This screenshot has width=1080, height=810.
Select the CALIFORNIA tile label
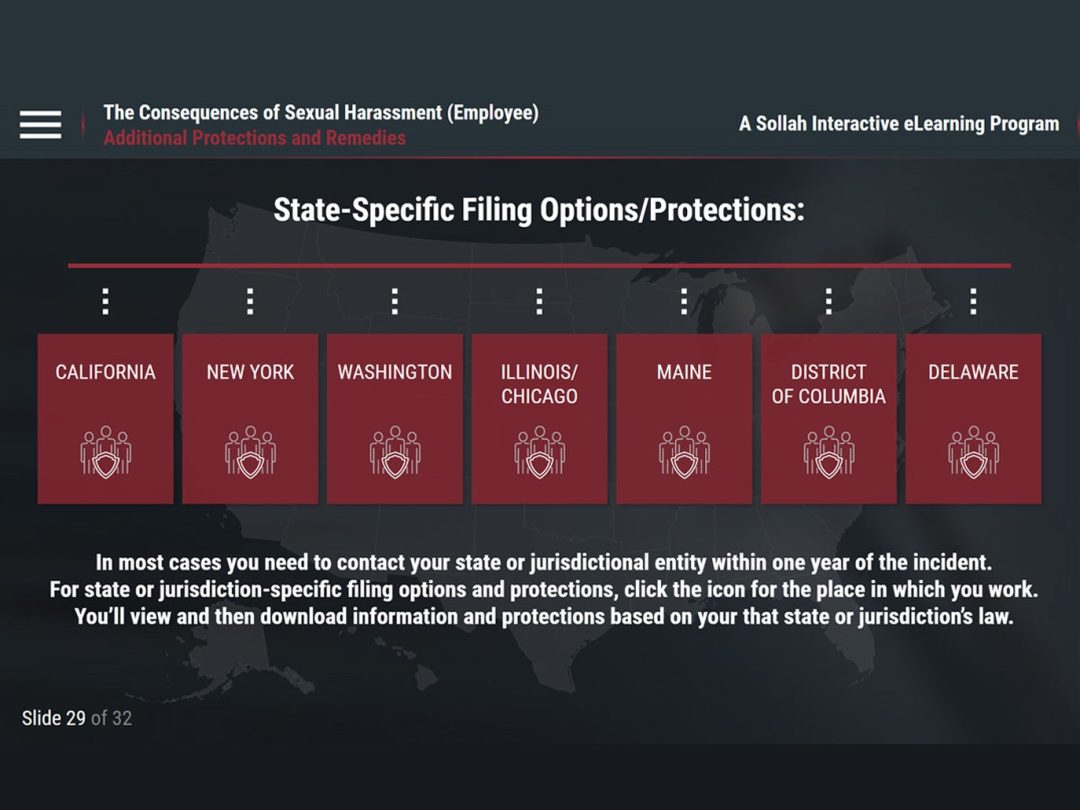coord(105,372)
